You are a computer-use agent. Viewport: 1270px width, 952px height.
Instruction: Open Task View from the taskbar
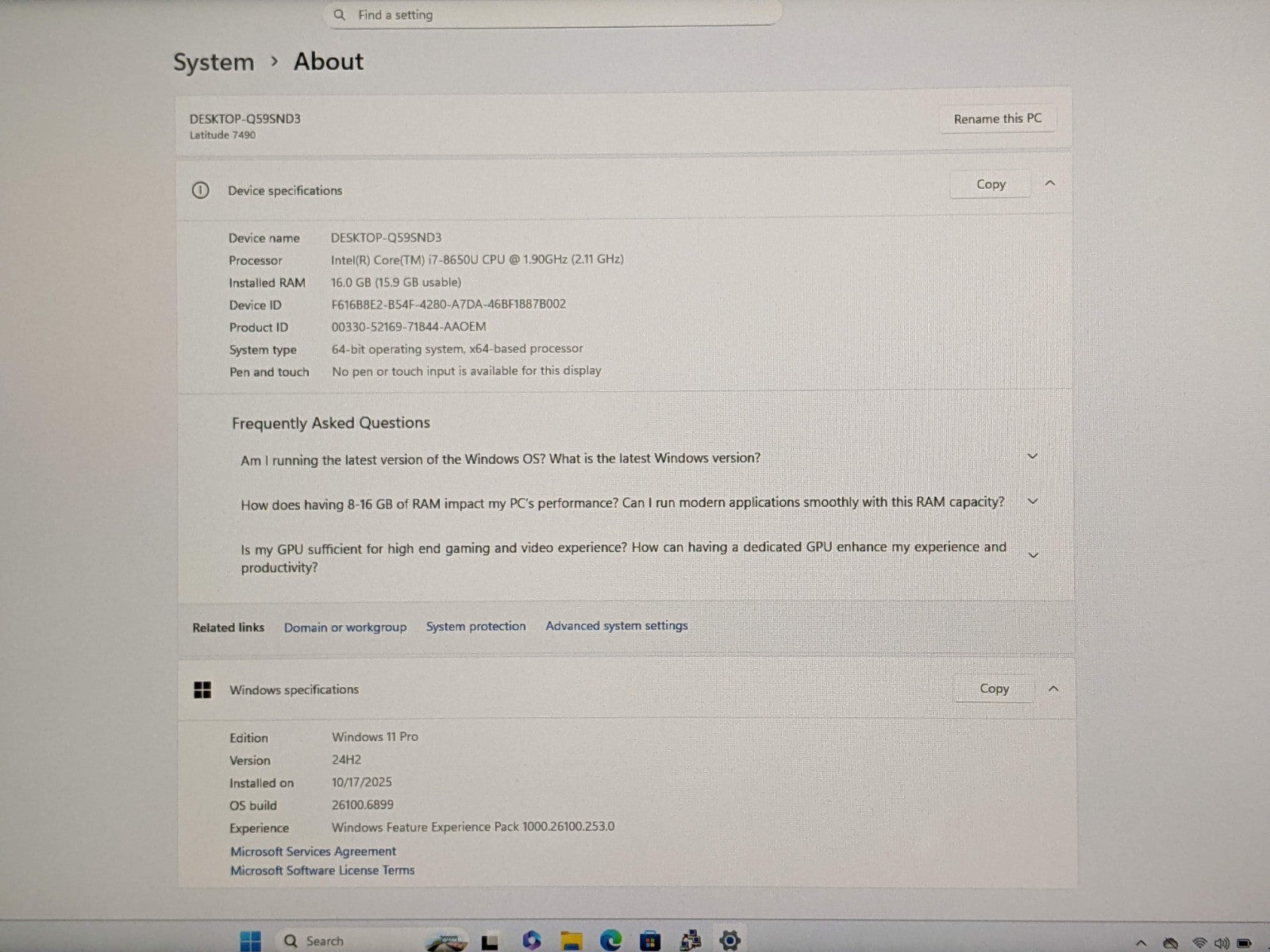coord(490,942)
